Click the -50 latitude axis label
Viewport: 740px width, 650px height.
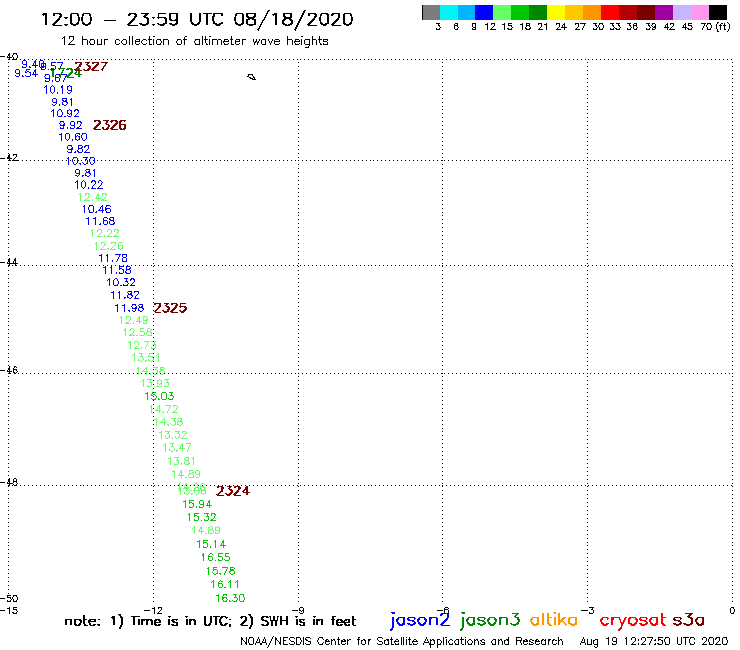[x=9, y=599]
